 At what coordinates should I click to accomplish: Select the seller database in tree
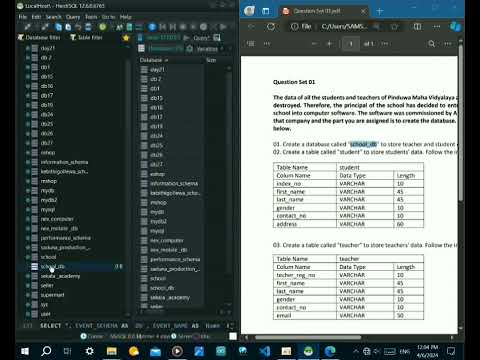pyautogui.click(x=47, y=285)
